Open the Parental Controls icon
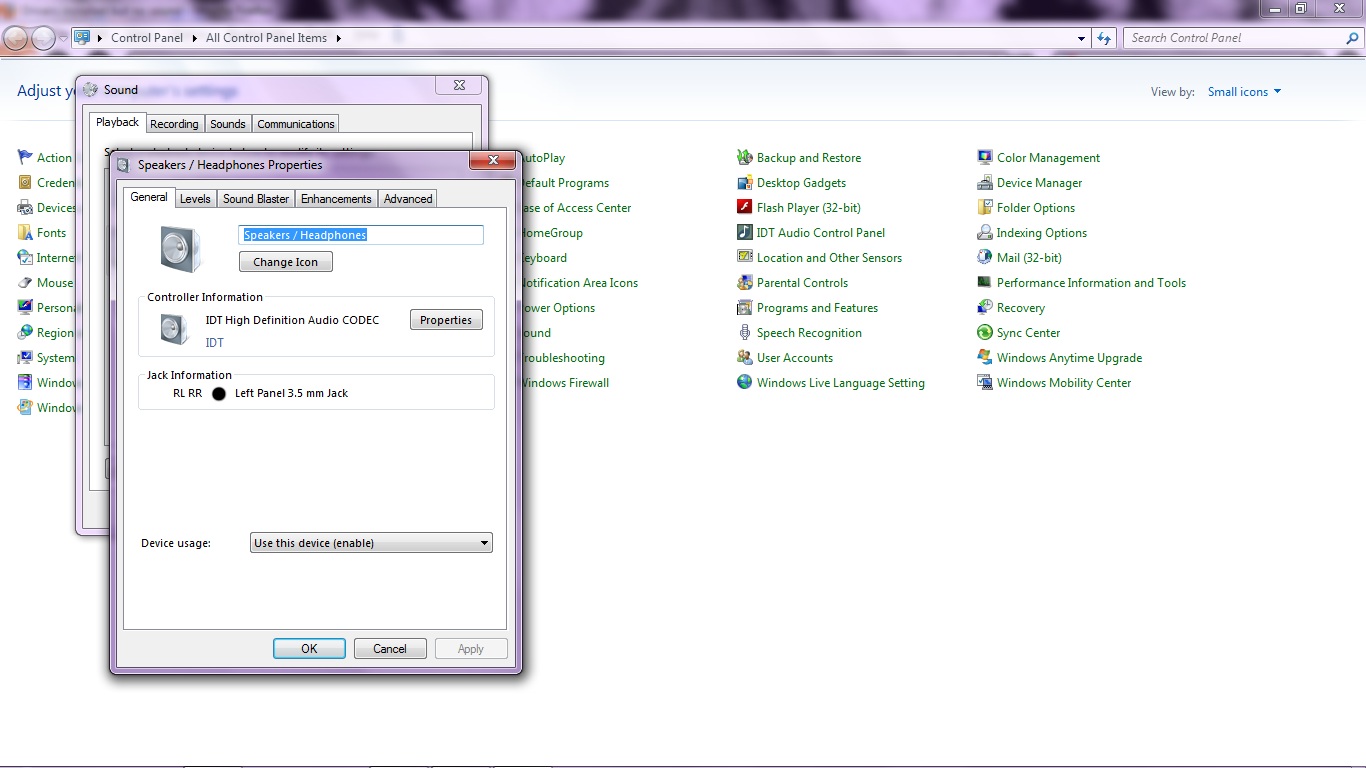 (x=744, y=283)
